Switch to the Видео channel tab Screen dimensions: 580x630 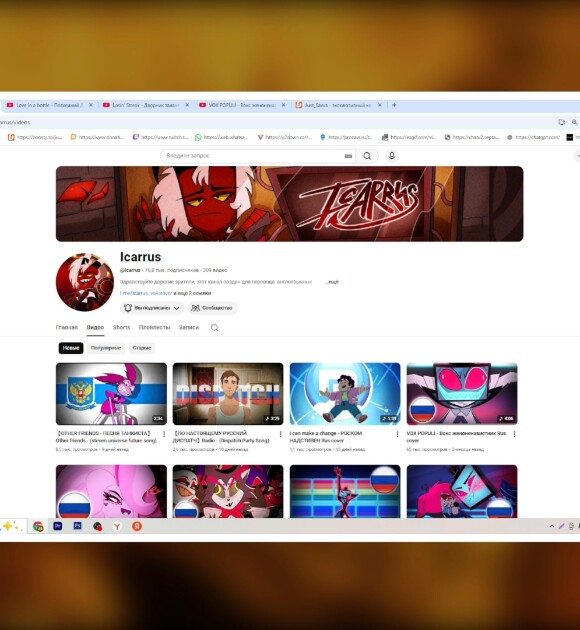coord(96,327)
